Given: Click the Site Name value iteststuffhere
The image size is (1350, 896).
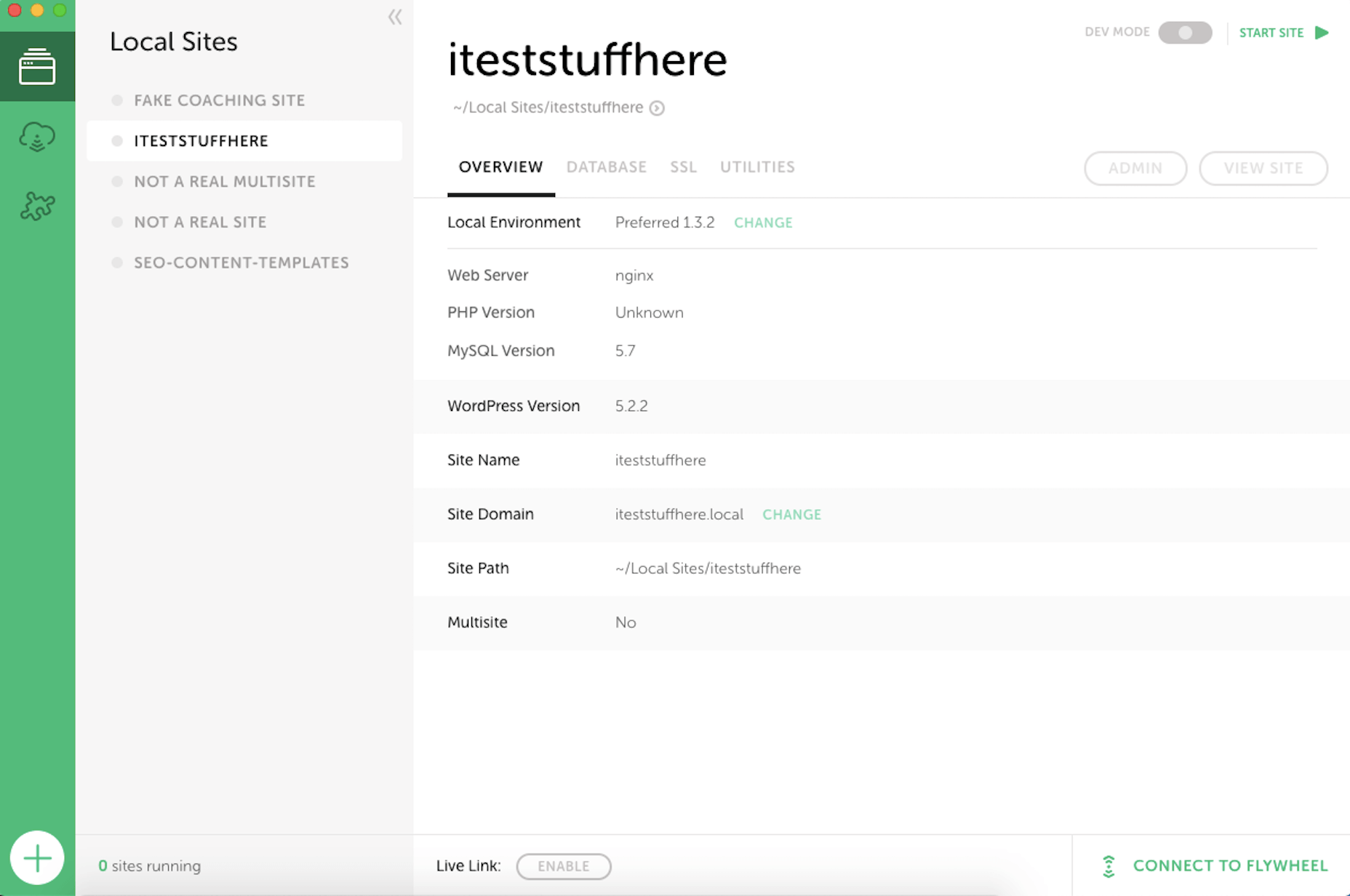Looking at the screenshot, I should click(660, 461).
